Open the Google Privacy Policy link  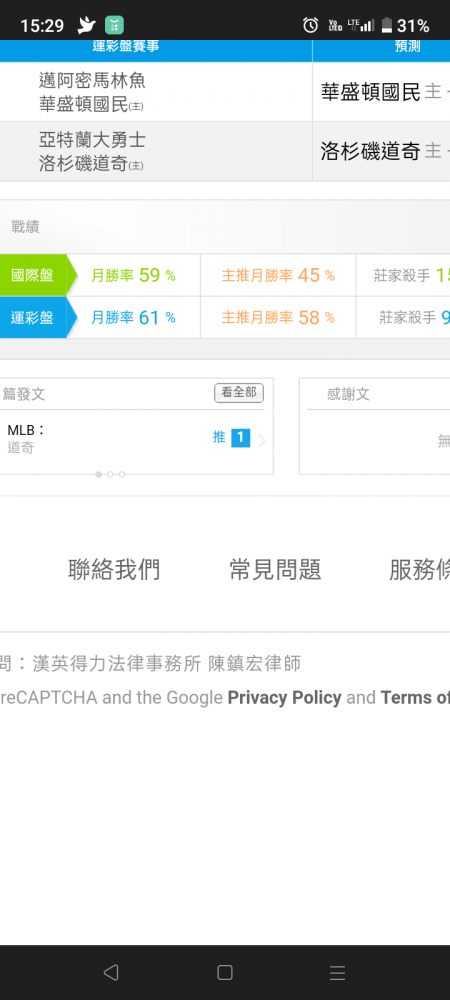284,698
